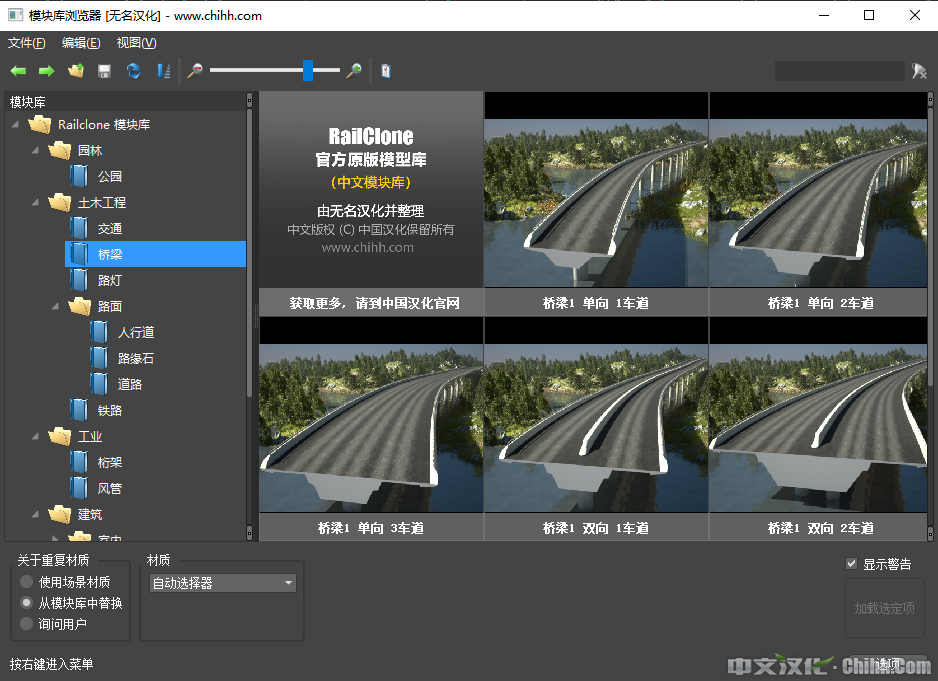Click the floppy disk save icon
Screen dimensions: 938x681
click(104, 71)
